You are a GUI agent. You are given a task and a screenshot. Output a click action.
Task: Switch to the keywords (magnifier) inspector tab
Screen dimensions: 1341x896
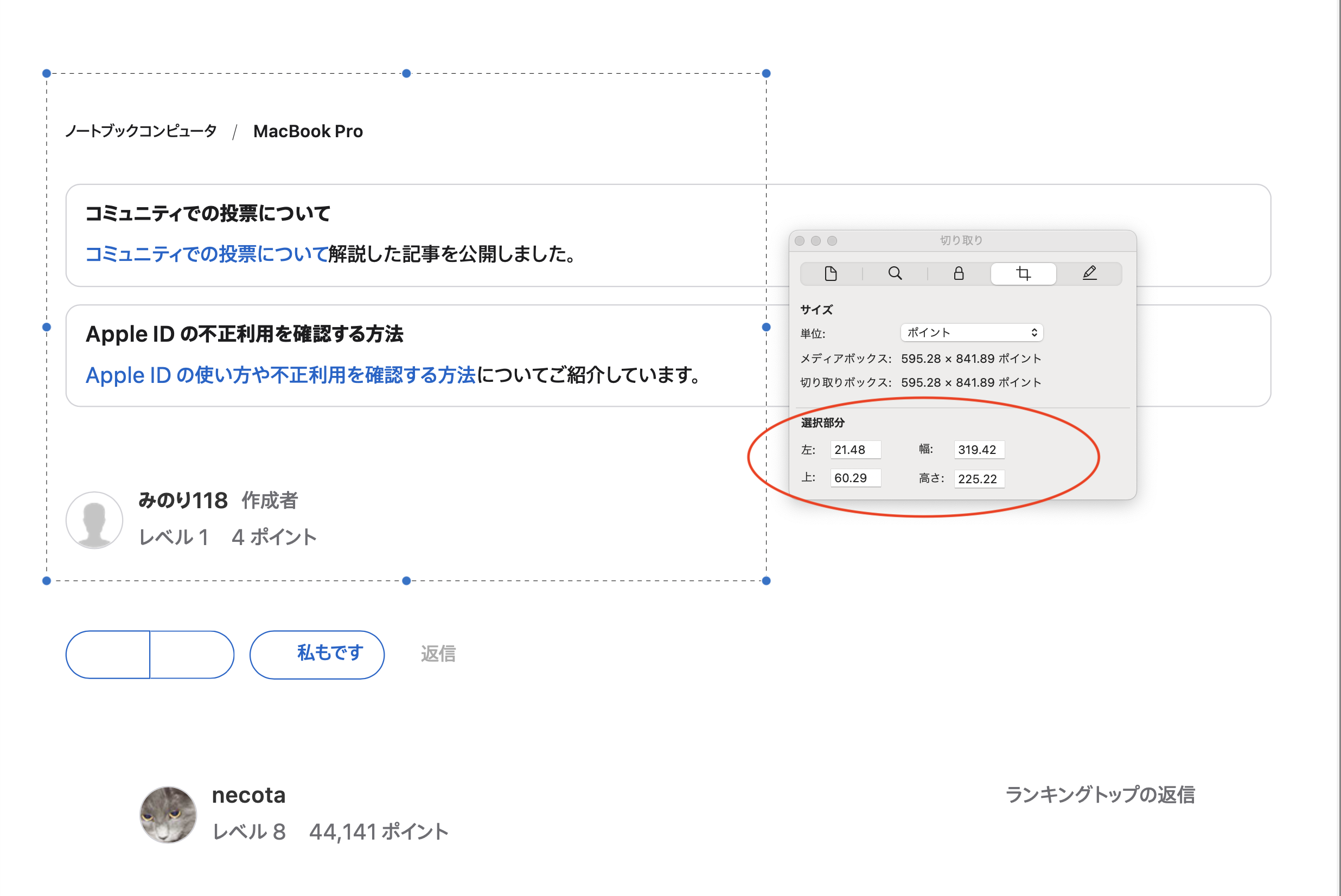pyautogui.click(x=895, y=274)
